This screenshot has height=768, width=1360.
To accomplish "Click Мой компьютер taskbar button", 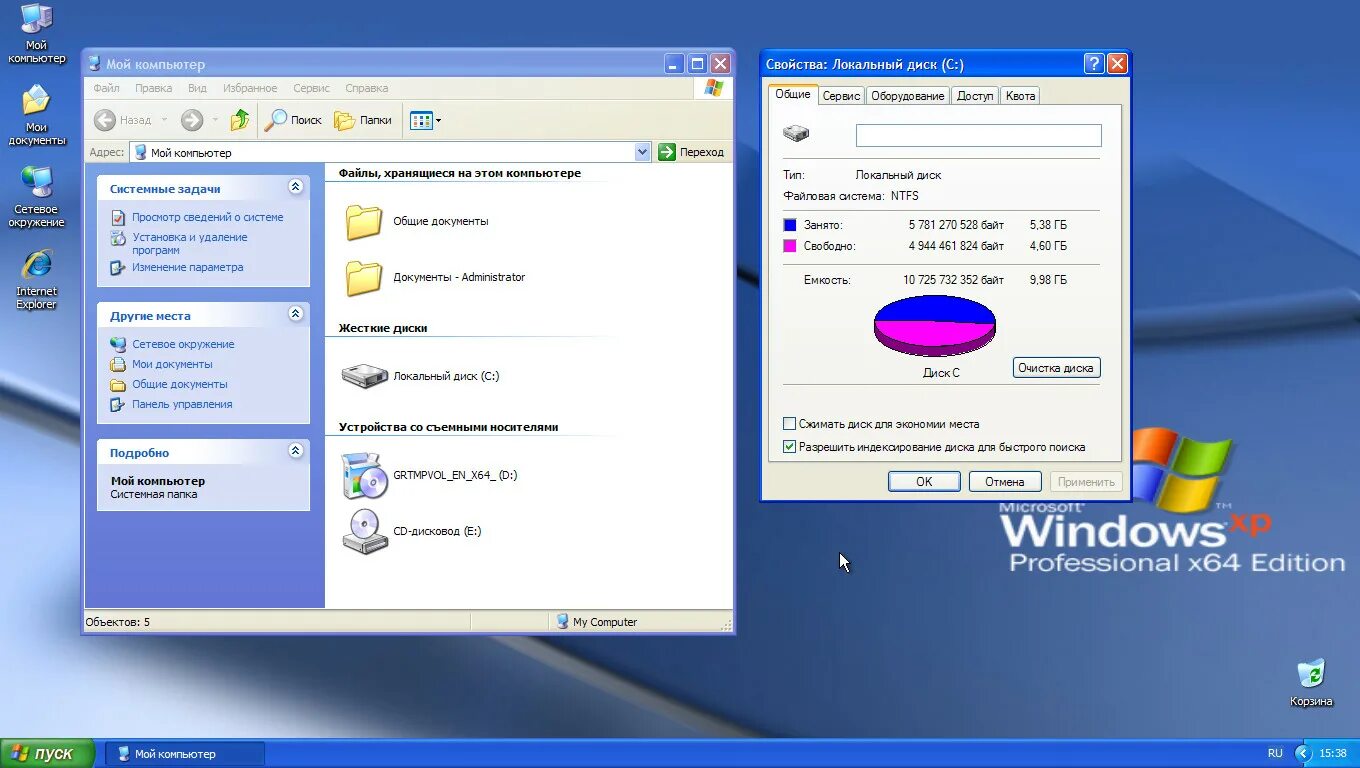I will point(185,754).
